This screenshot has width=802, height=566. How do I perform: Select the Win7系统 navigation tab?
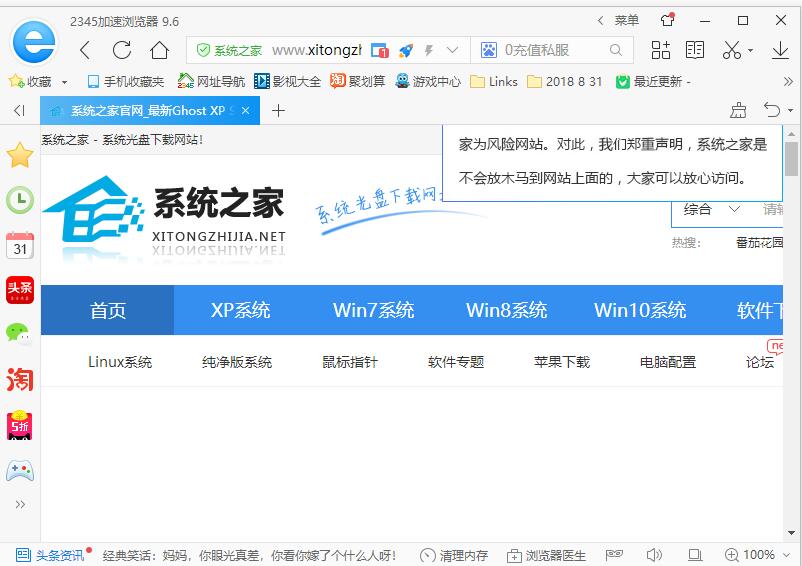tap(373, 310)
